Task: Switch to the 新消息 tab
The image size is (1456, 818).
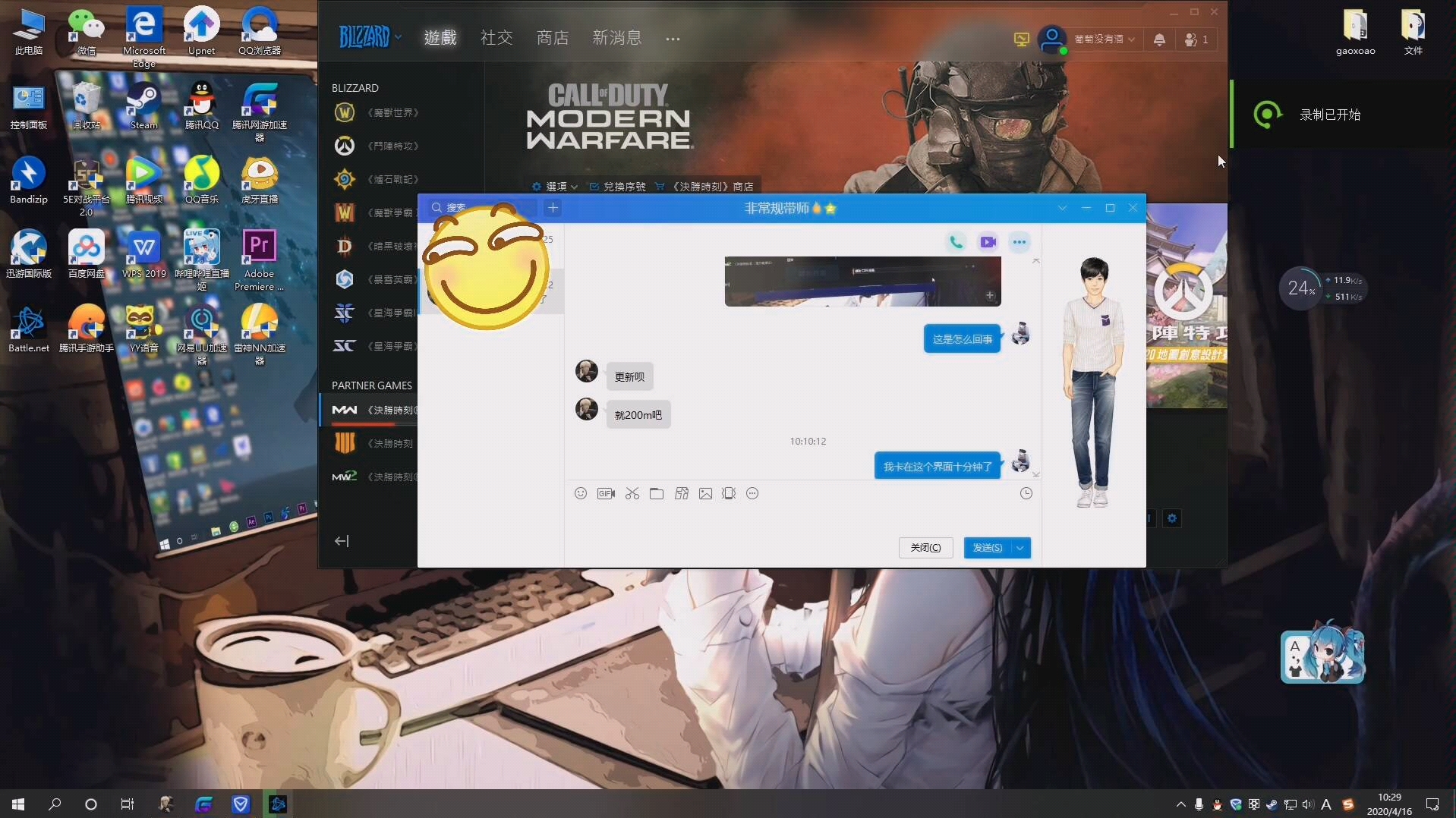Action: pos(616,37)
